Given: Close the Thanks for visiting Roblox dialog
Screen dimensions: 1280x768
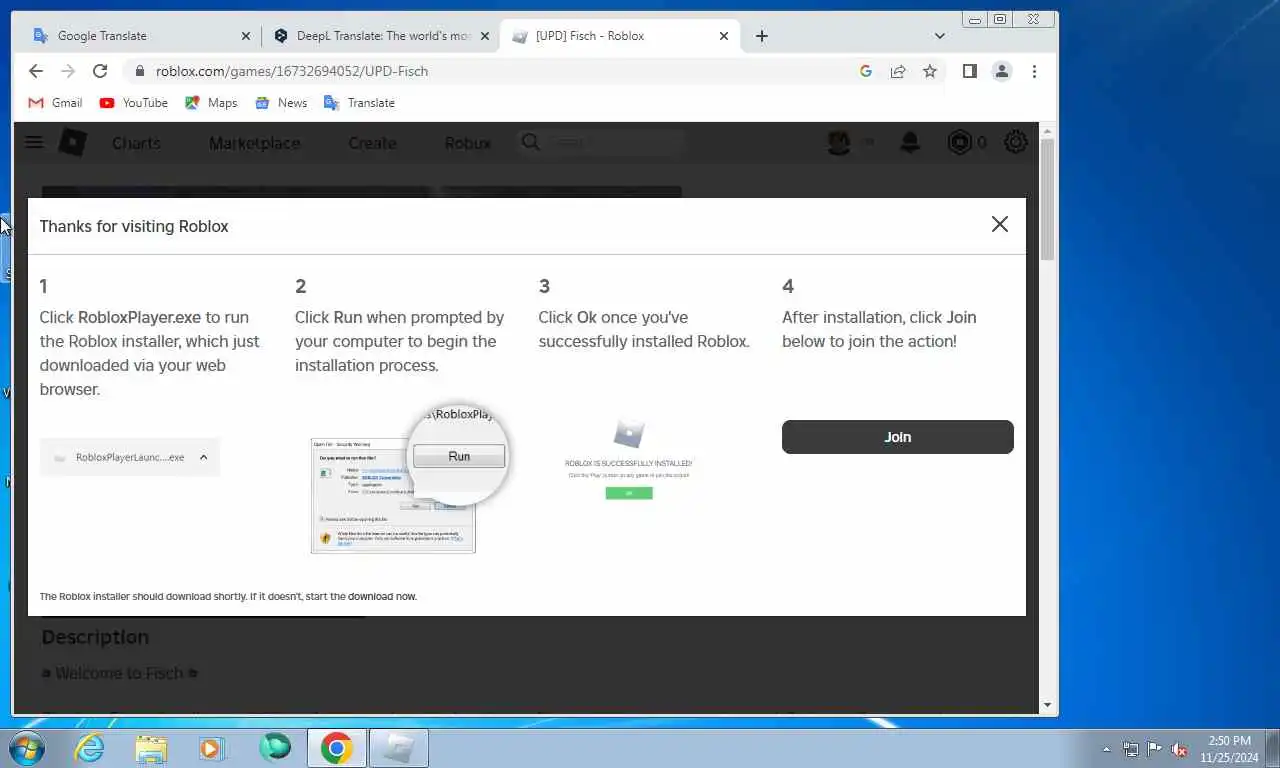Looking at the screenshot, I should coord(999,224).
